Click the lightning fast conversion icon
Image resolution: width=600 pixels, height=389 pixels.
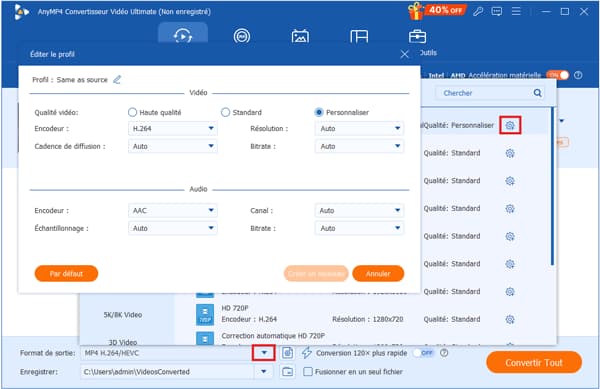[x=307, y=353]
